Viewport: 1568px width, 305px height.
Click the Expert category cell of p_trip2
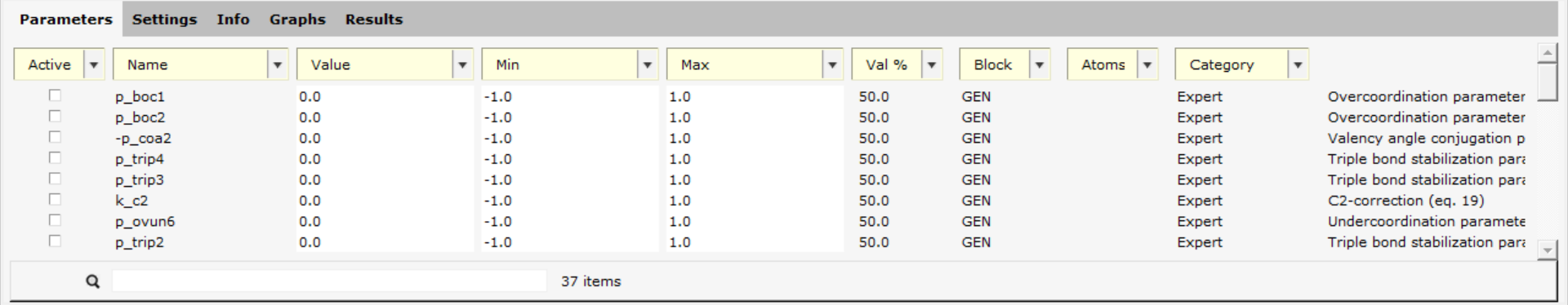tap(1200, 242)
